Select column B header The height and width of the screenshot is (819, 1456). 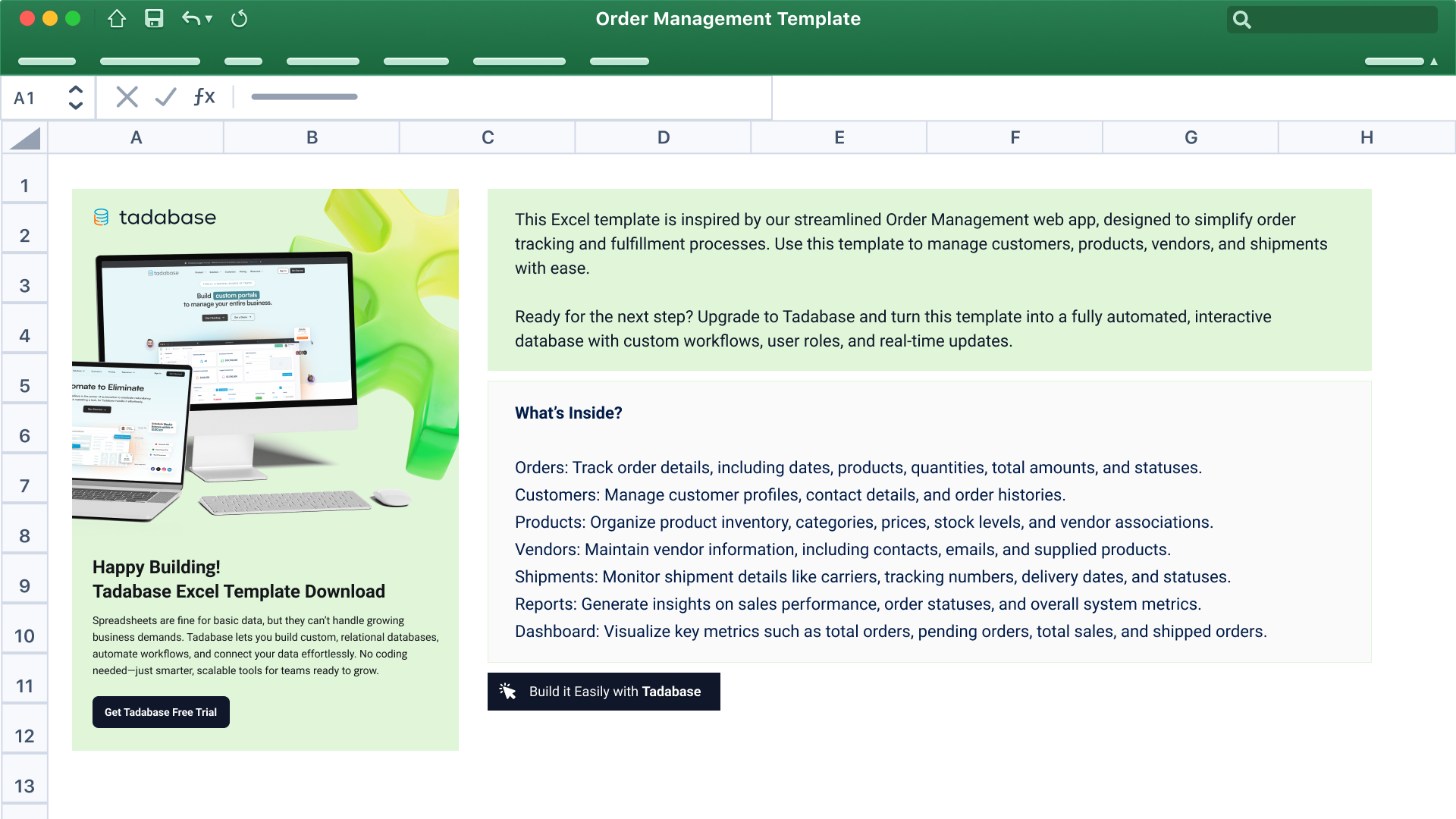[312, 138]
